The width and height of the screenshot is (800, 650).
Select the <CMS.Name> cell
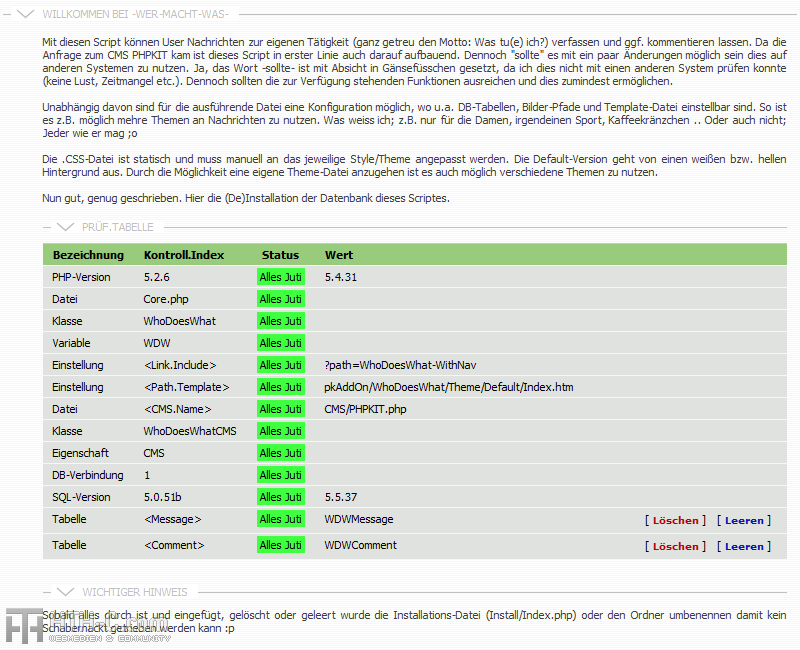tap(178, 409)
